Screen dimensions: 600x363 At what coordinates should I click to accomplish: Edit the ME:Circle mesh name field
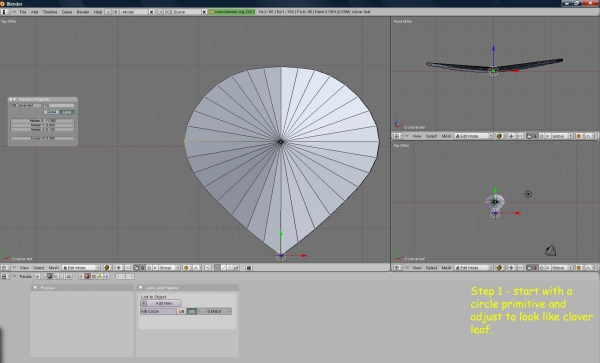[x=158, y=311]
